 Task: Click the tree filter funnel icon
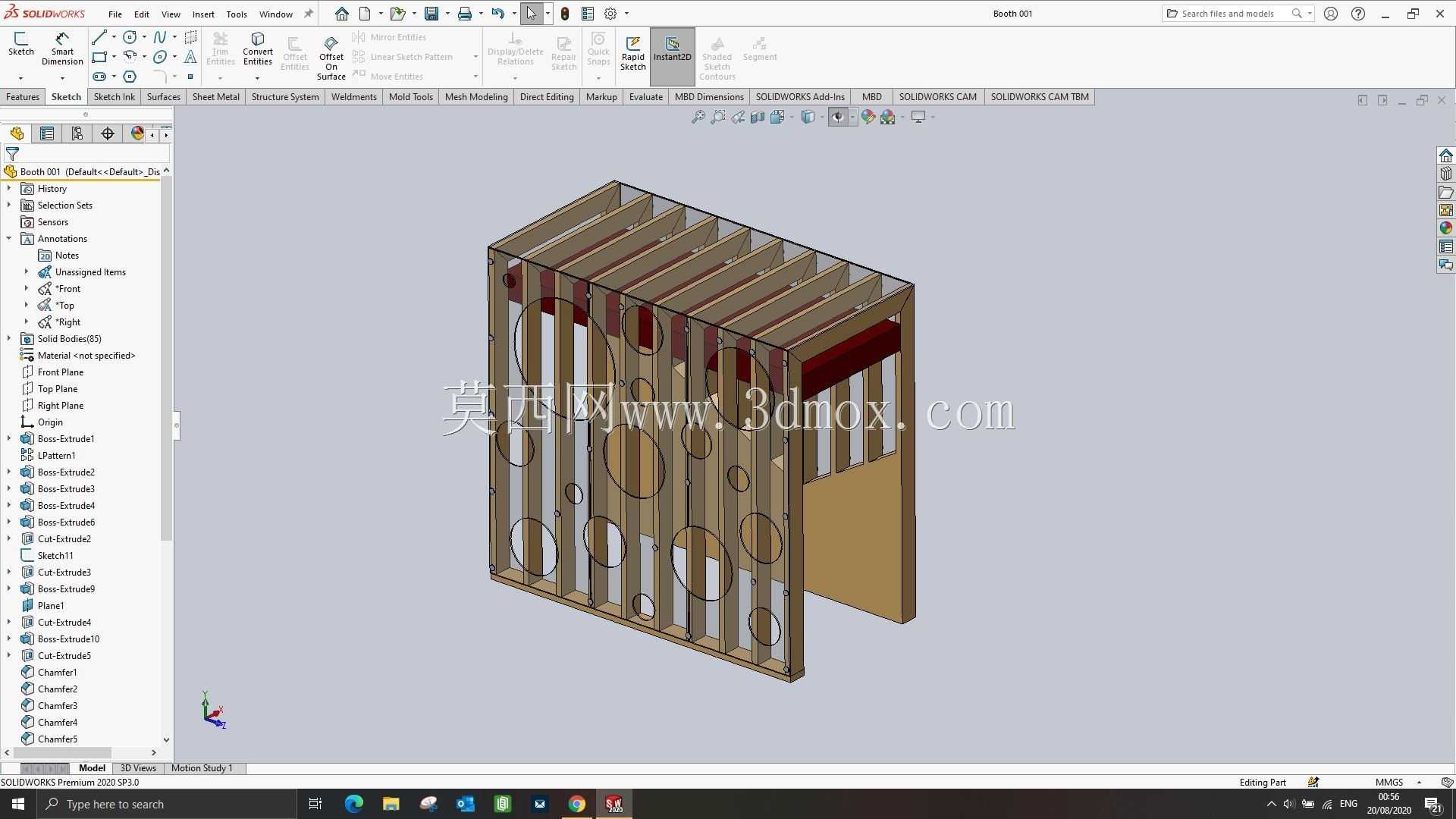12,154
